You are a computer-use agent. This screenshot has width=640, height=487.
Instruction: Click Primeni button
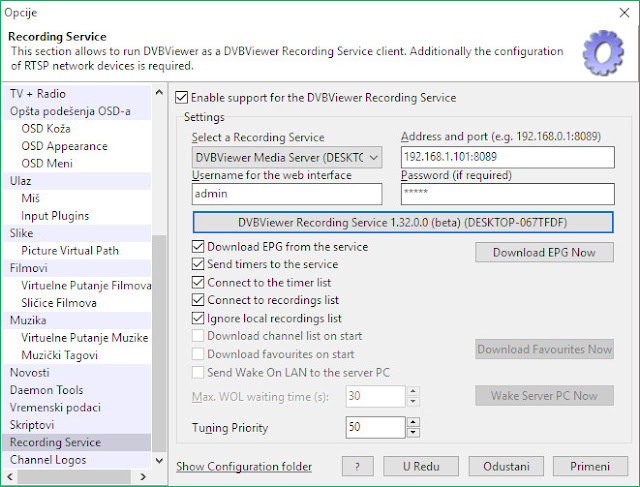tap(590, 466)
